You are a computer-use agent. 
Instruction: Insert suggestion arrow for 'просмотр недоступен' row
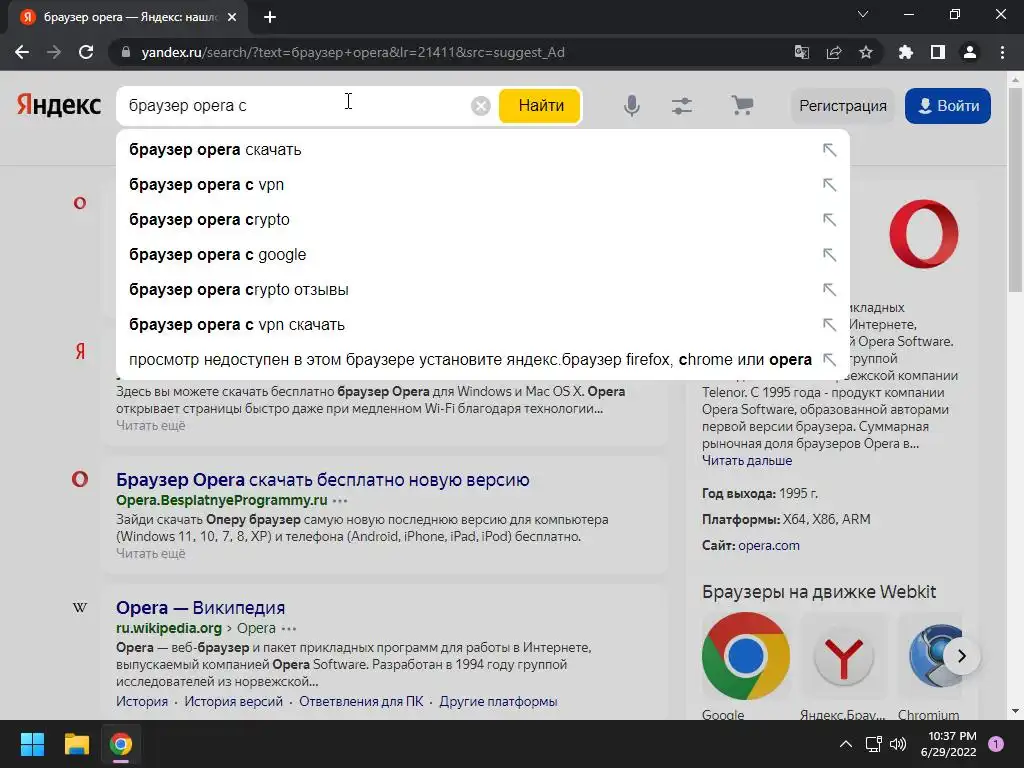[829, 359]
